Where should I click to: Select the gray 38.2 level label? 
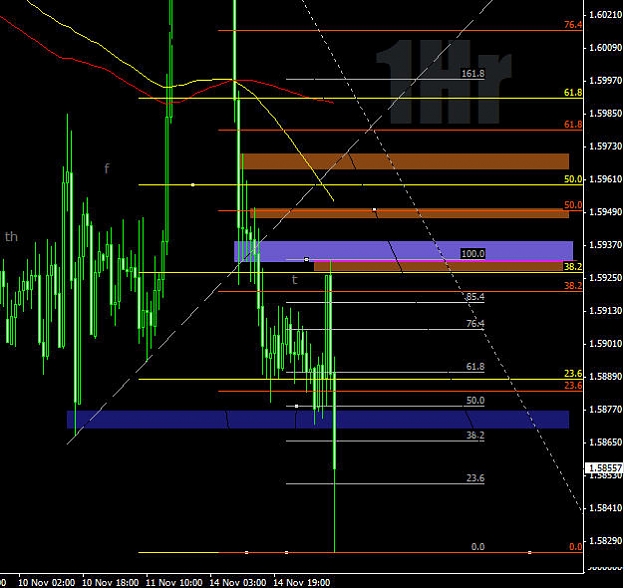pos(475,435)
